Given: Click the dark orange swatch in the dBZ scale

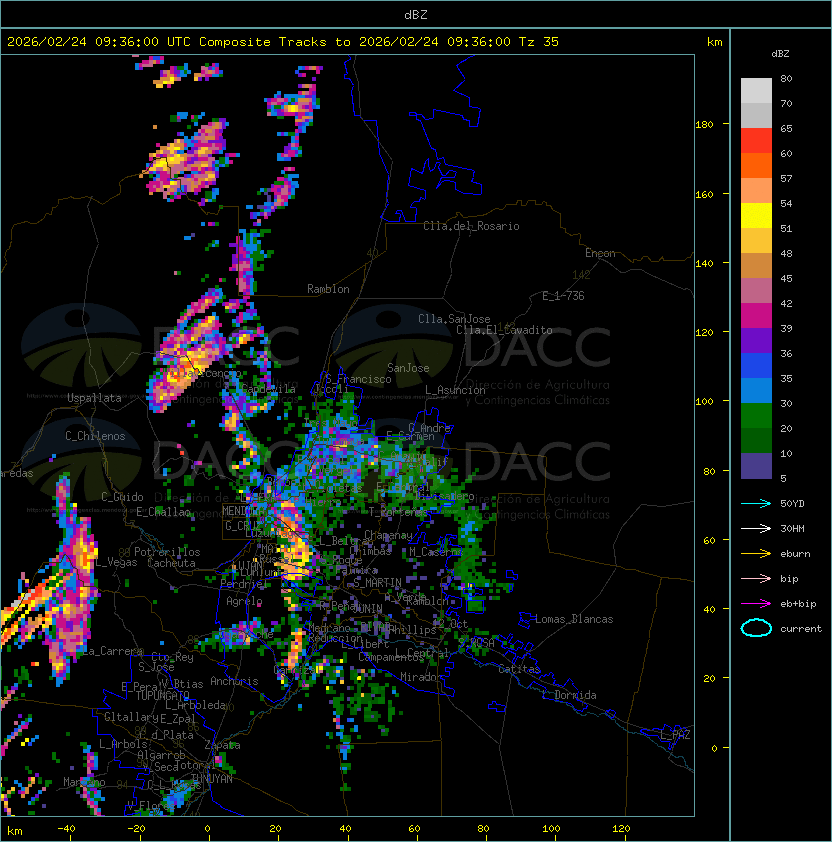Looking at the screenshot, I should tap(756, 166).
